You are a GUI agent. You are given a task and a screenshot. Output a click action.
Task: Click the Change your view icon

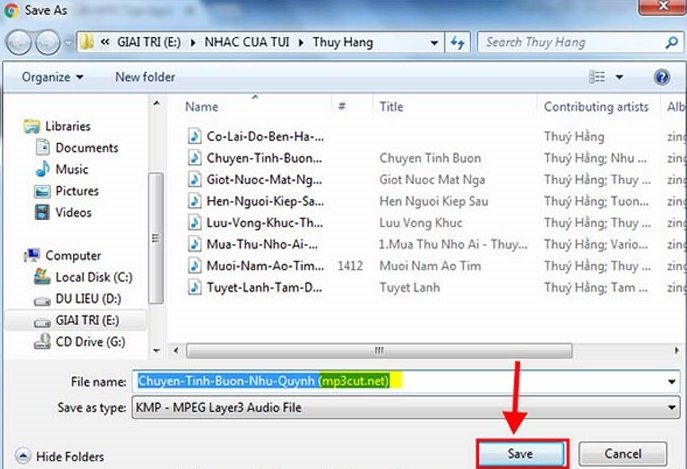(x=597, y=77)
